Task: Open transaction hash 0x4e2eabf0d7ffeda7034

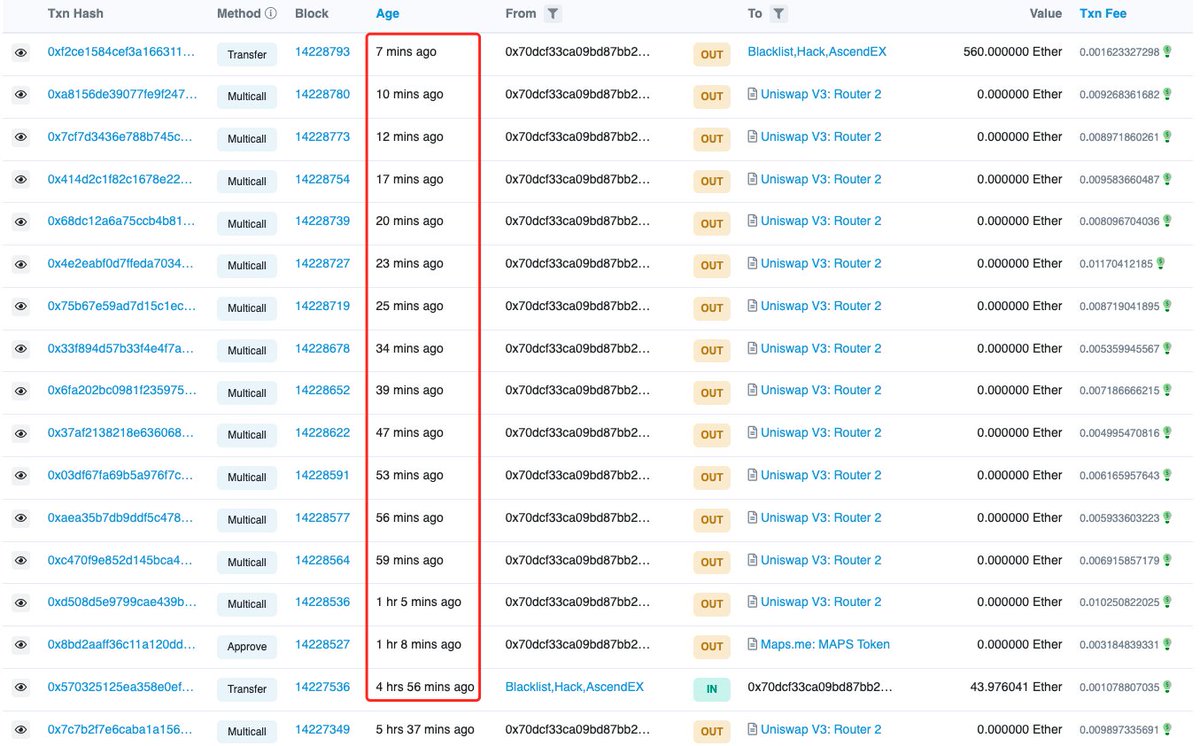Action: 122,264
